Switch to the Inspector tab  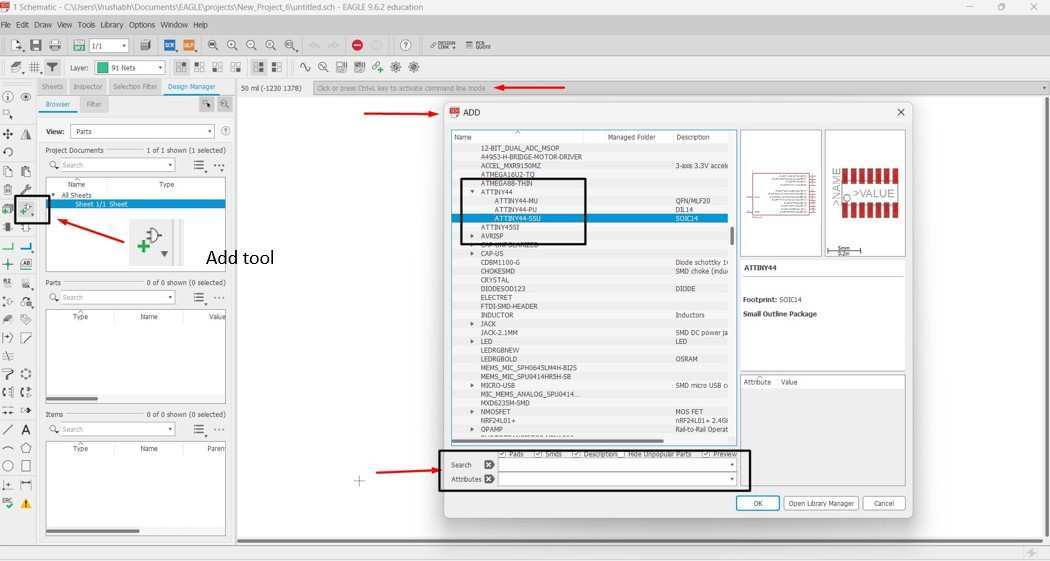point(88,86)
